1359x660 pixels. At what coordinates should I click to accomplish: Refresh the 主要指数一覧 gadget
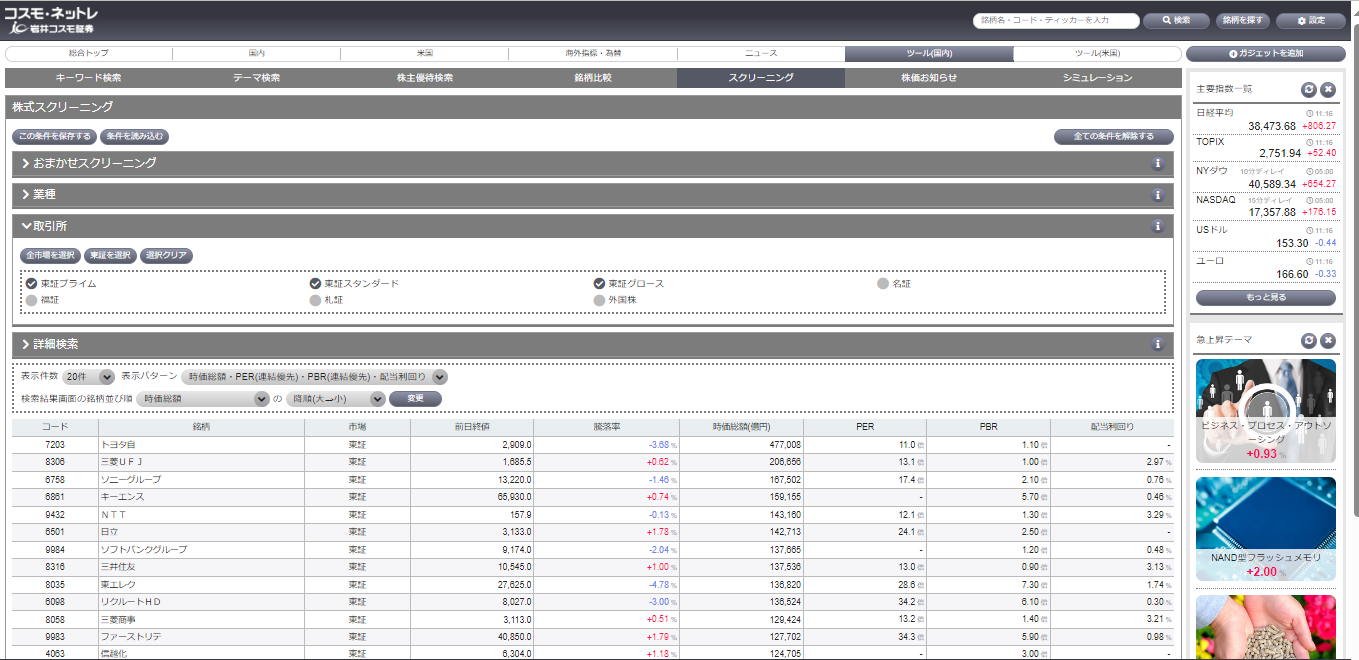1309,89
